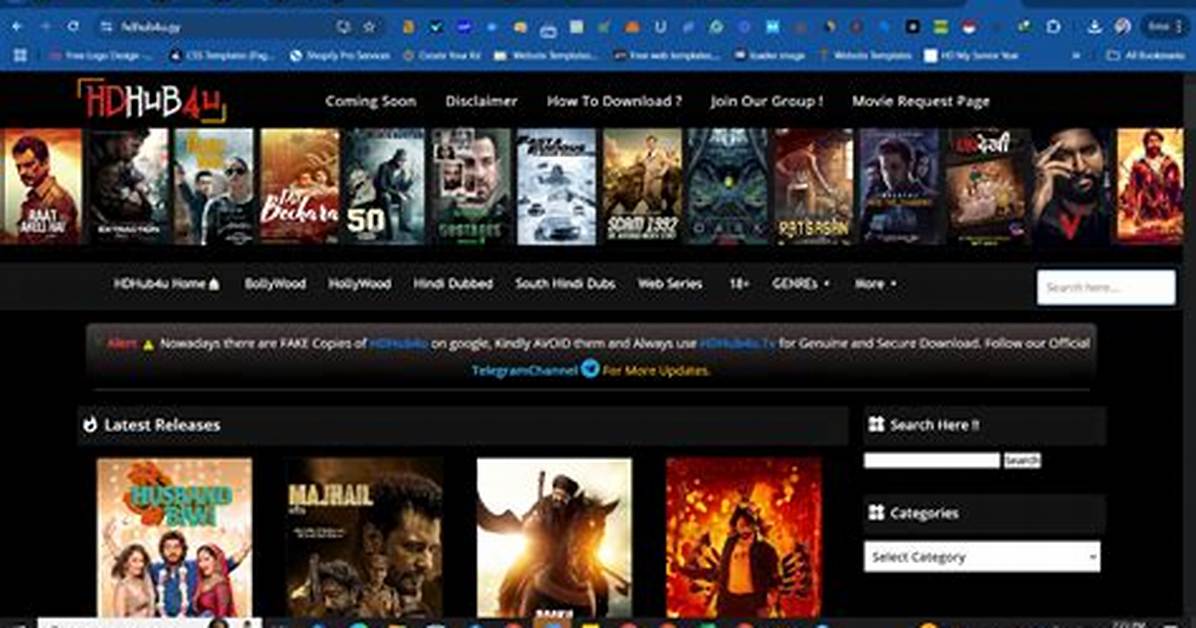The height and width of the screenshot is (628, 1196).
Task: Open CSS Templates bookmark
Action: [x=222, y=55]
